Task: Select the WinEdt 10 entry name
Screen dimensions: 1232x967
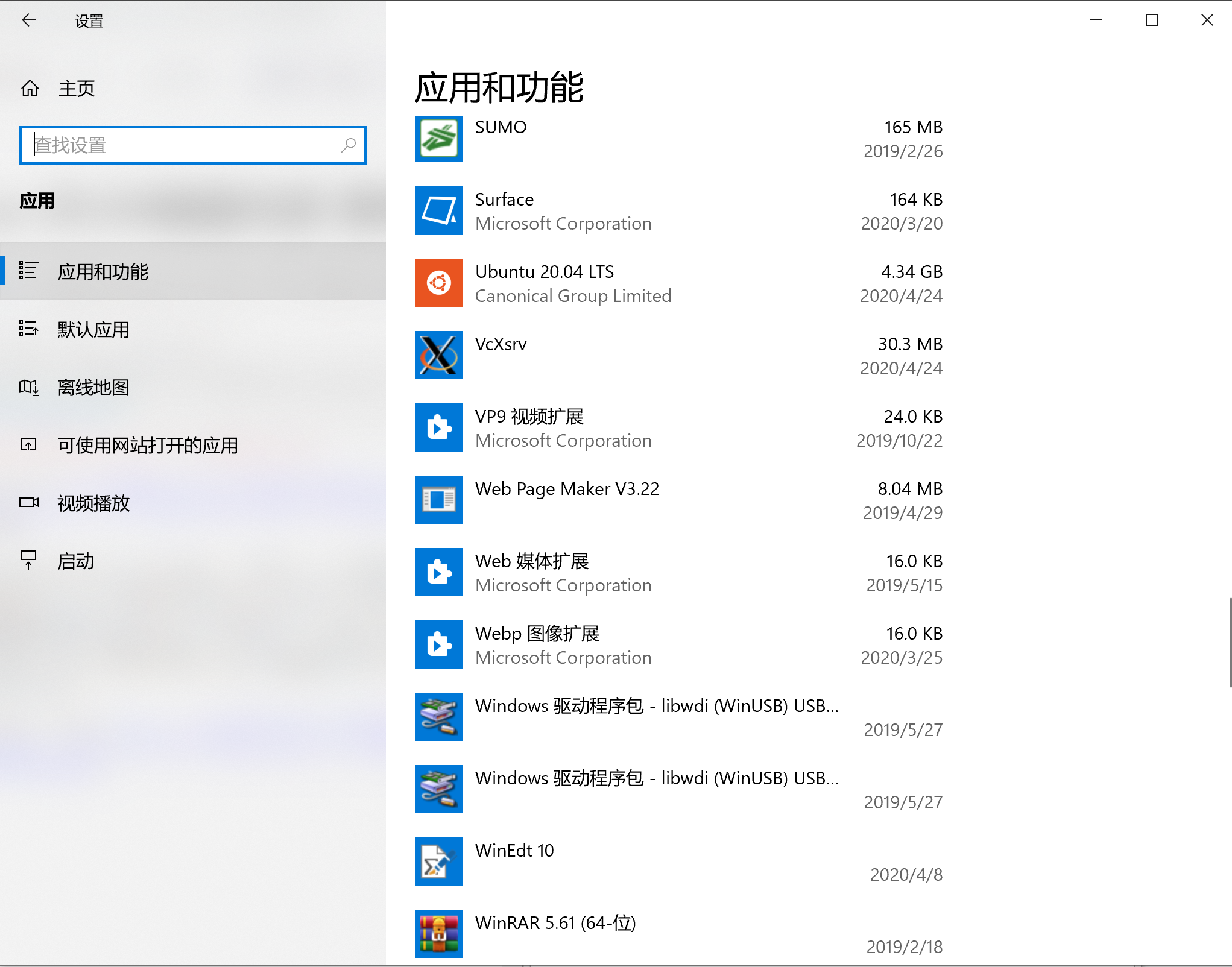Action: coord(514,851)
